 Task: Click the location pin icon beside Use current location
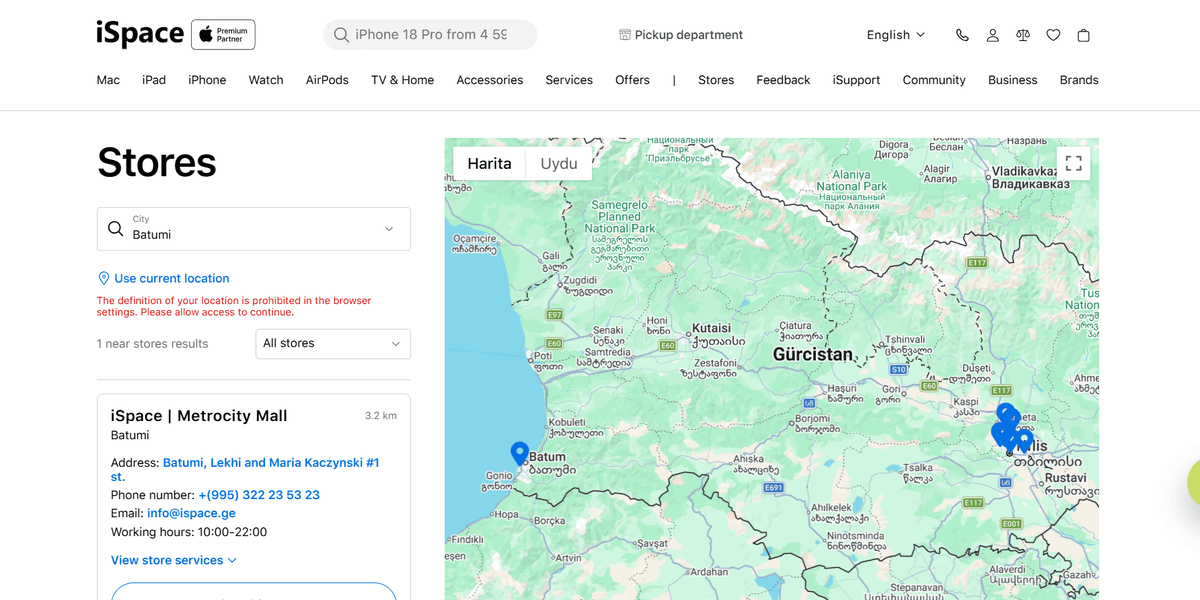pos(103,279)
